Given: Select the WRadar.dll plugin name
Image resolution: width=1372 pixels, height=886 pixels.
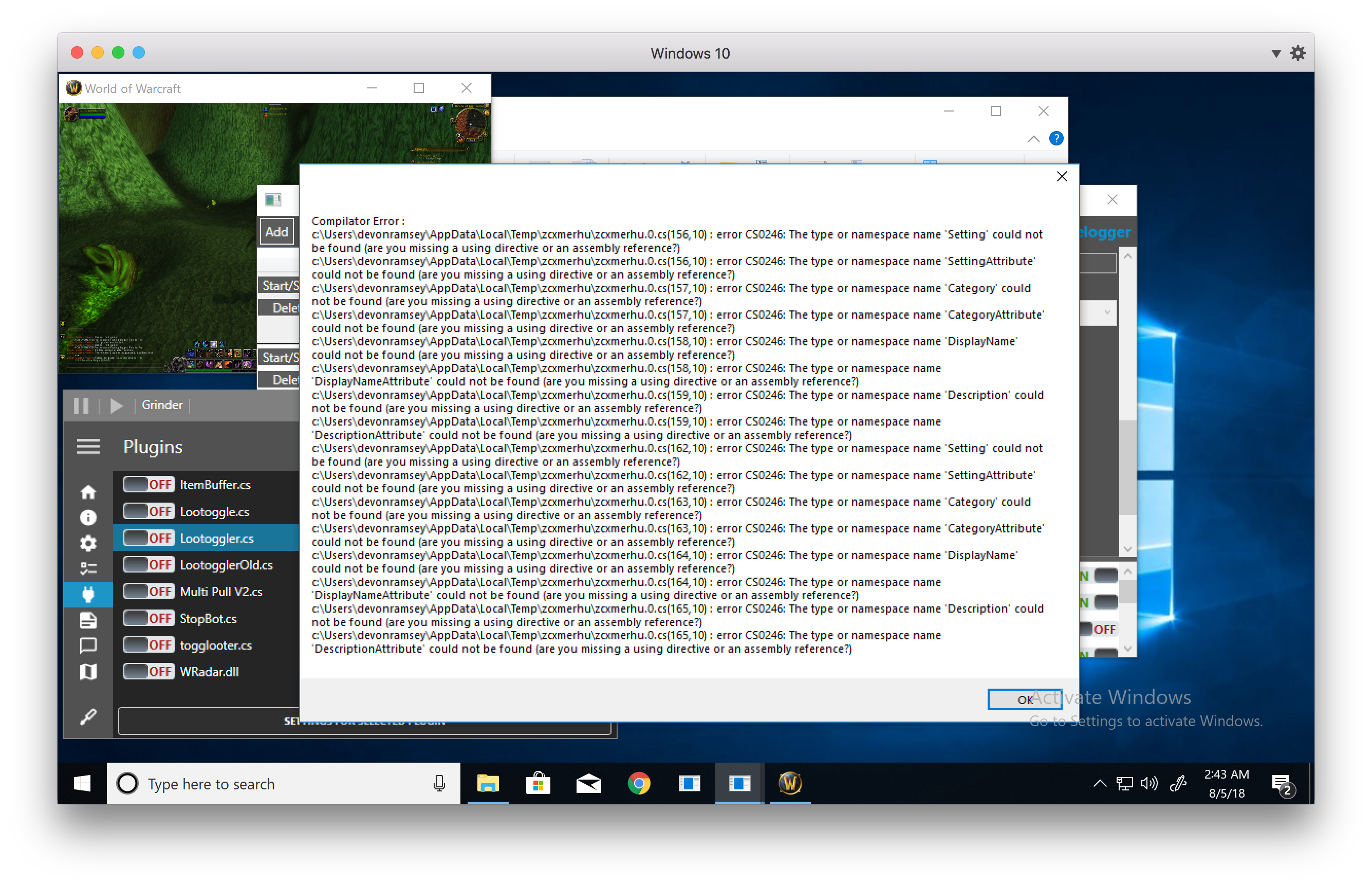Looking at the screenshot, I should tap(209, 672).
